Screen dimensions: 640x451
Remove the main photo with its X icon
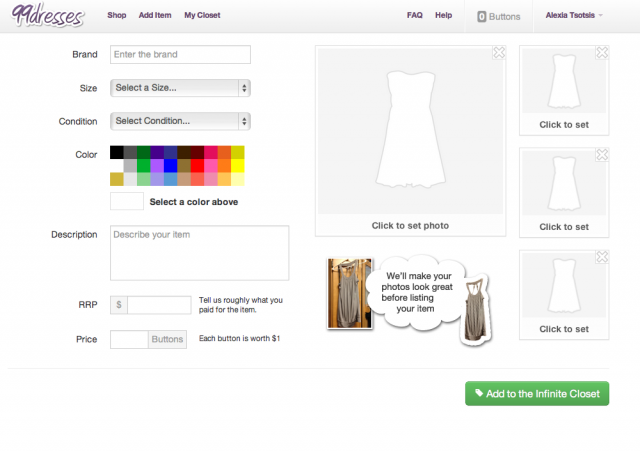pyautogui.click(x=499, y=53)
